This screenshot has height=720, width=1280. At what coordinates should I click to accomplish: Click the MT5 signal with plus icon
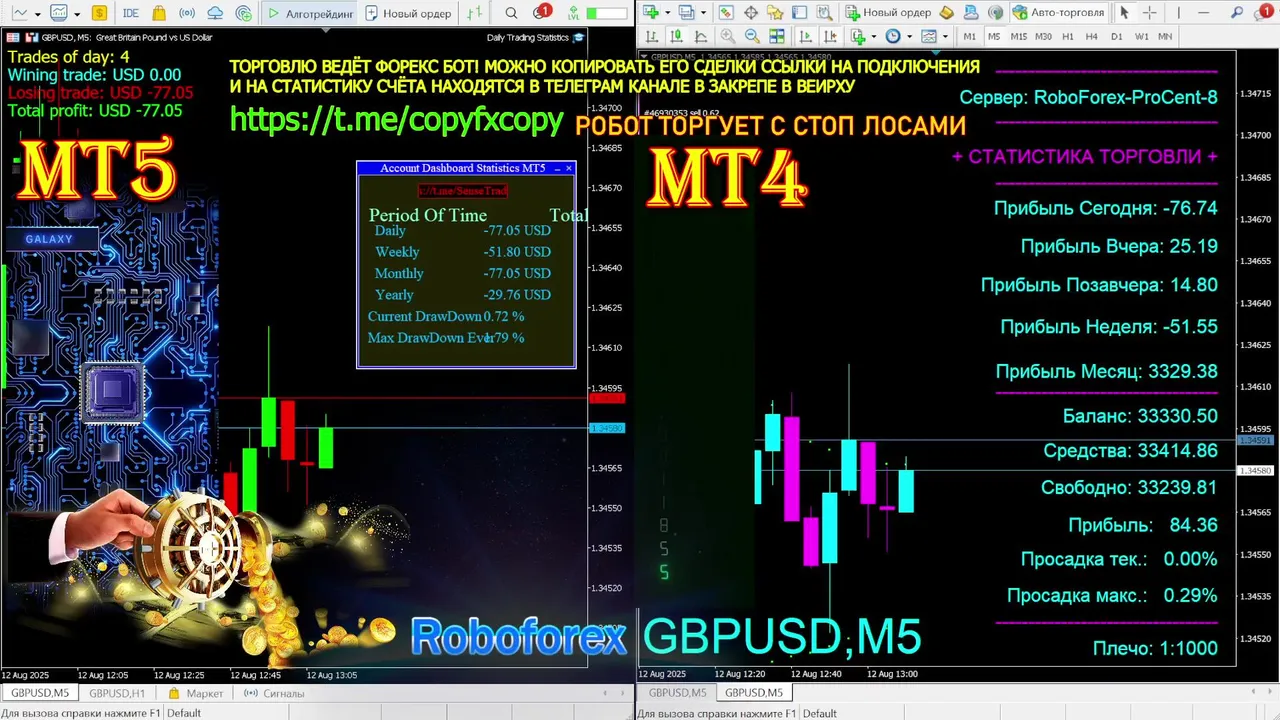click(x=244, y=14)
